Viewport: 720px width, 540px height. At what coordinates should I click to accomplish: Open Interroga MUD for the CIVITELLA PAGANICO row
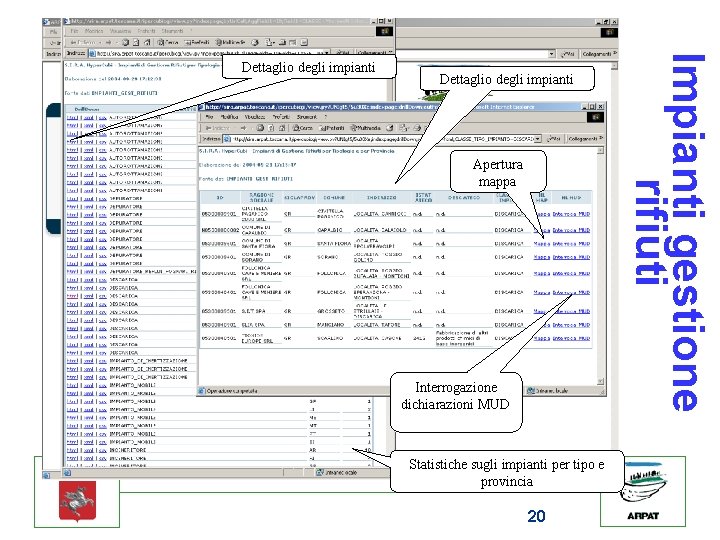point(572,214)
